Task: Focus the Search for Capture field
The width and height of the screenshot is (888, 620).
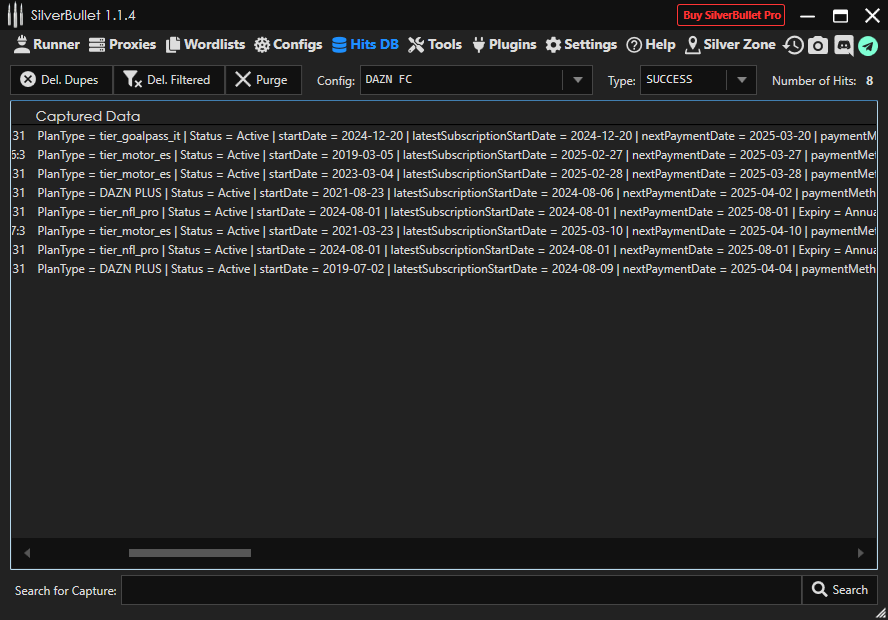Action: point(461,590)
